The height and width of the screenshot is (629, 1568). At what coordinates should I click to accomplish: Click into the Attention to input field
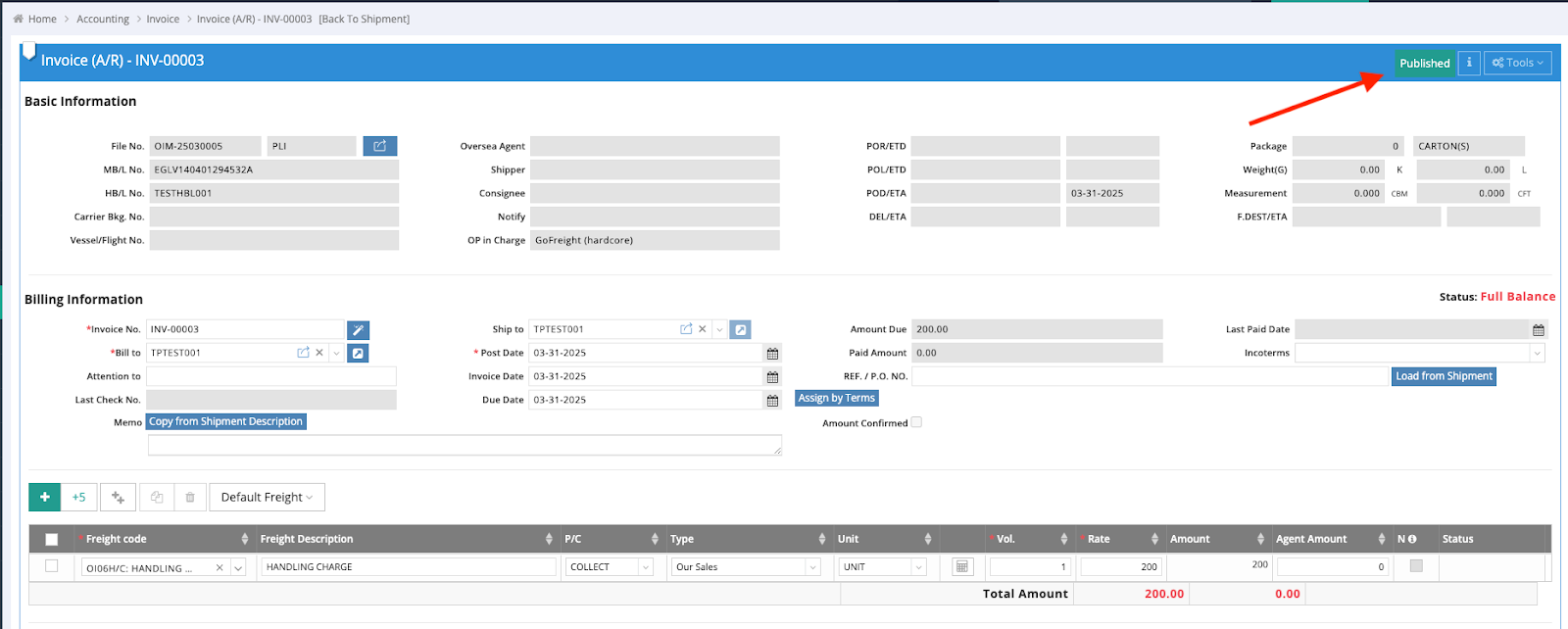coord(271,376)
